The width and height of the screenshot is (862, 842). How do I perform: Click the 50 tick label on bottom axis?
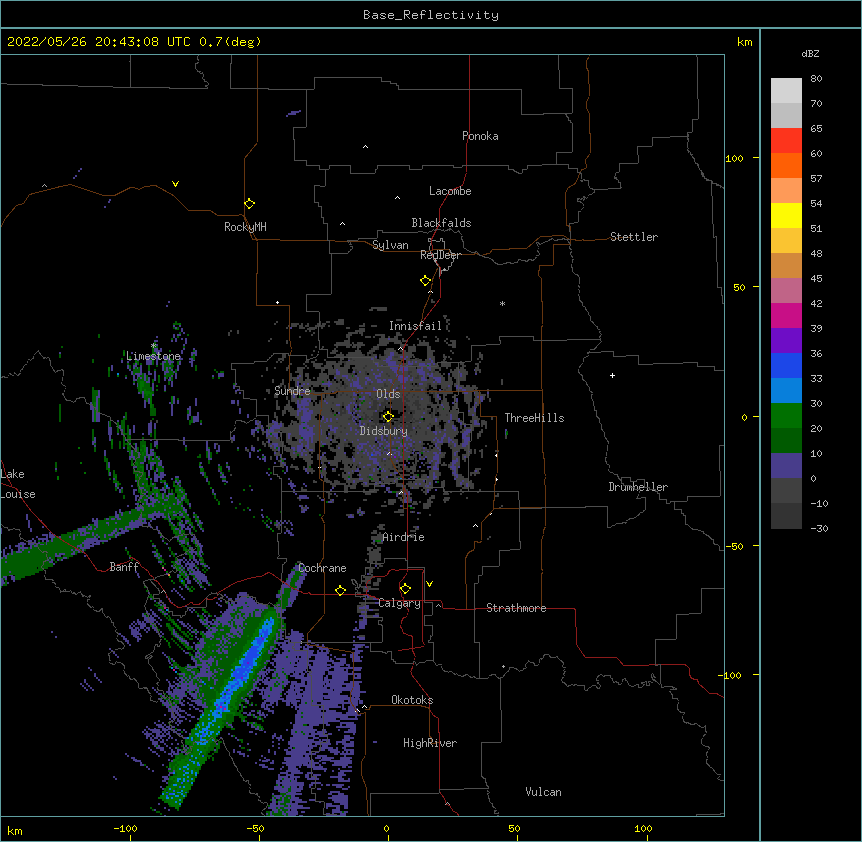click(x=514, y=828)
